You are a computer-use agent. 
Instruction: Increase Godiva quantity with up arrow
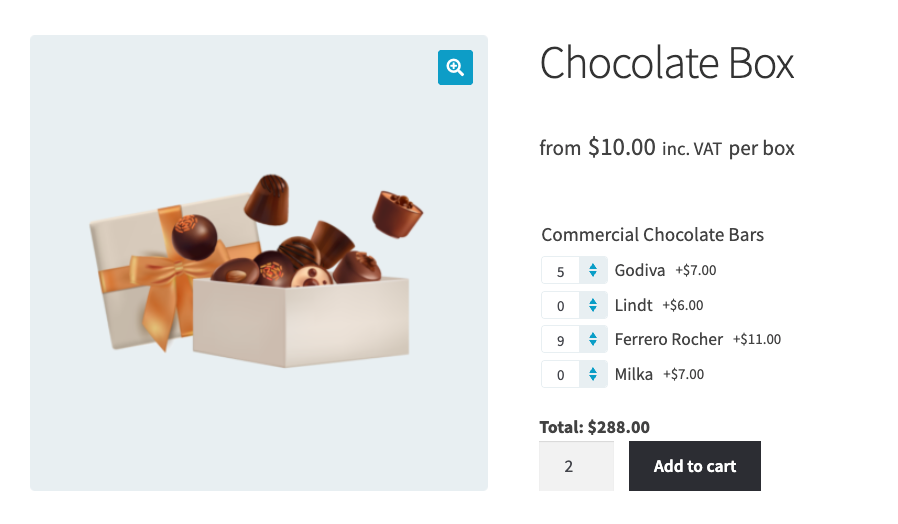coord(593,266)
